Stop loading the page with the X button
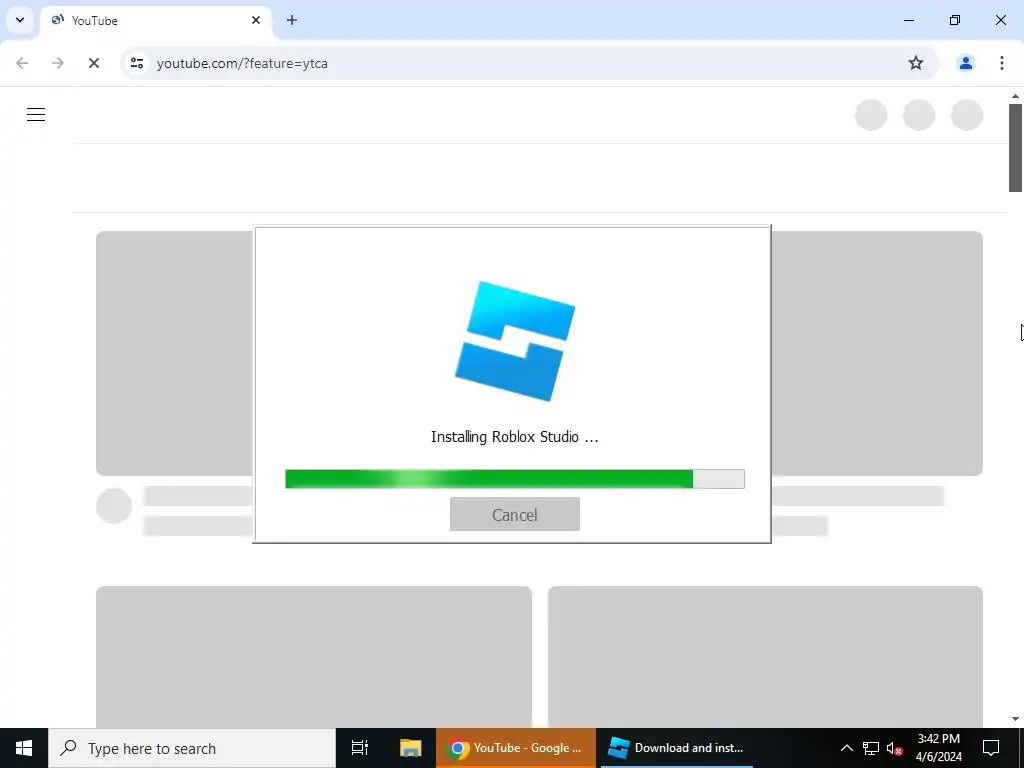 point(93,63)
